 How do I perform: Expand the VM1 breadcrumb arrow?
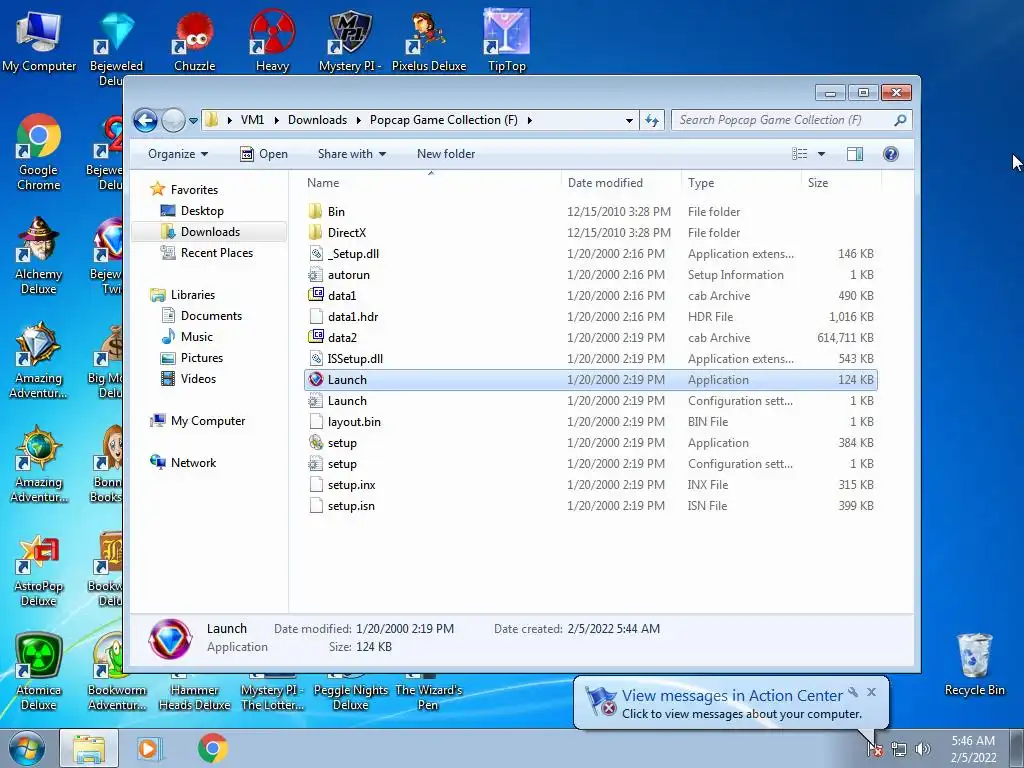(276, 120)
